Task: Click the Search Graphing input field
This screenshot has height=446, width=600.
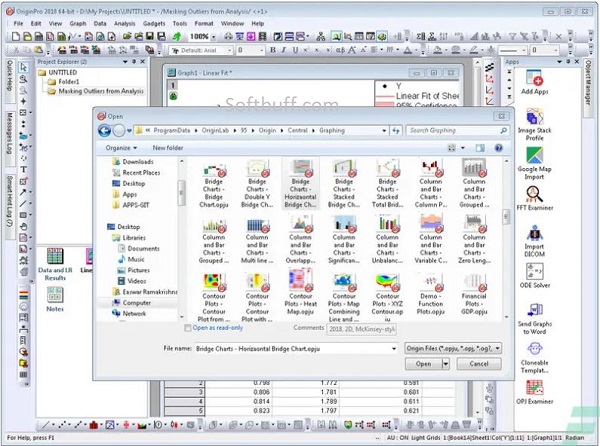Action: [x=457, y=130]
